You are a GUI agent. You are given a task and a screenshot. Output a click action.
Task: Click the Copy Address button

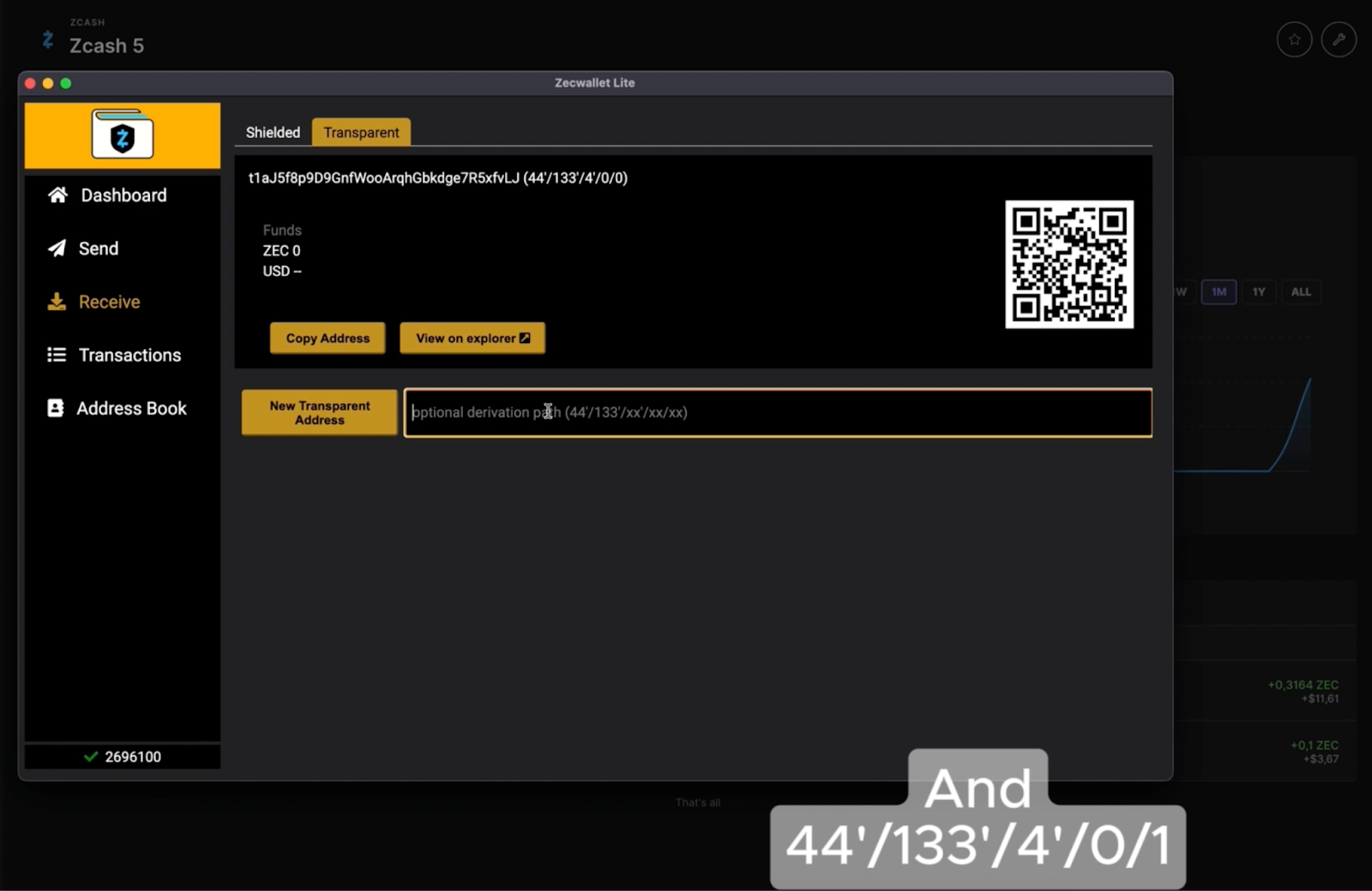point(328,338)
